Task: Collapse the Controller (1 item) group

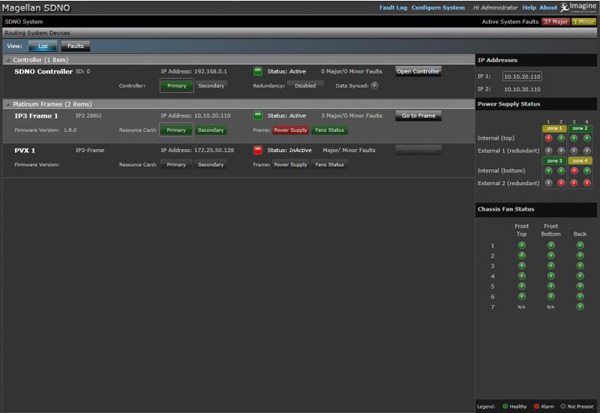Action: coord(8,60)
